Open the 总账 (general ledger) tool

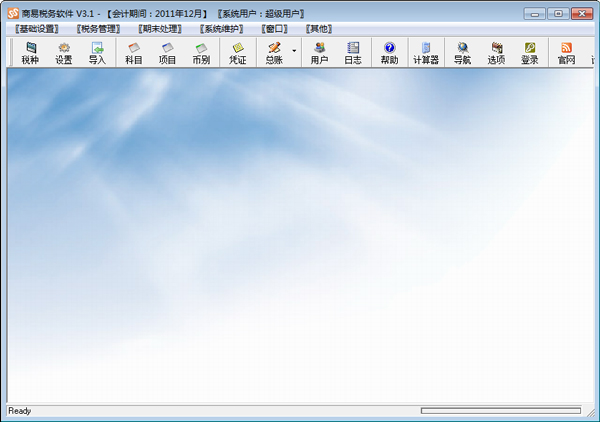(274, 53)
